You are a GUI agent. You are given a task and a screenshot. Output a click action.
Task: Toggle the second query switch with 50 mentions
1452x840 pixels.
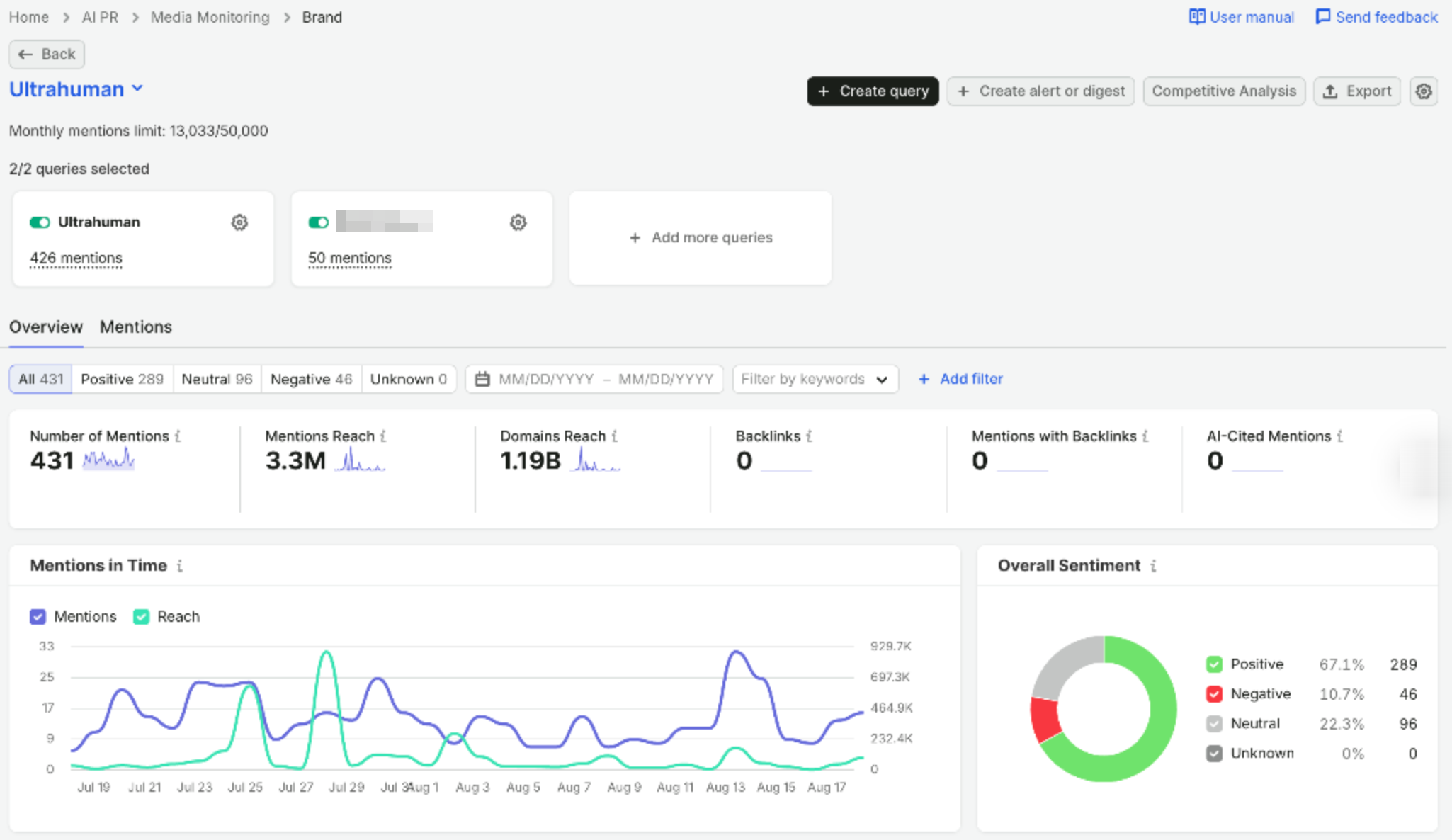[319, 222]
